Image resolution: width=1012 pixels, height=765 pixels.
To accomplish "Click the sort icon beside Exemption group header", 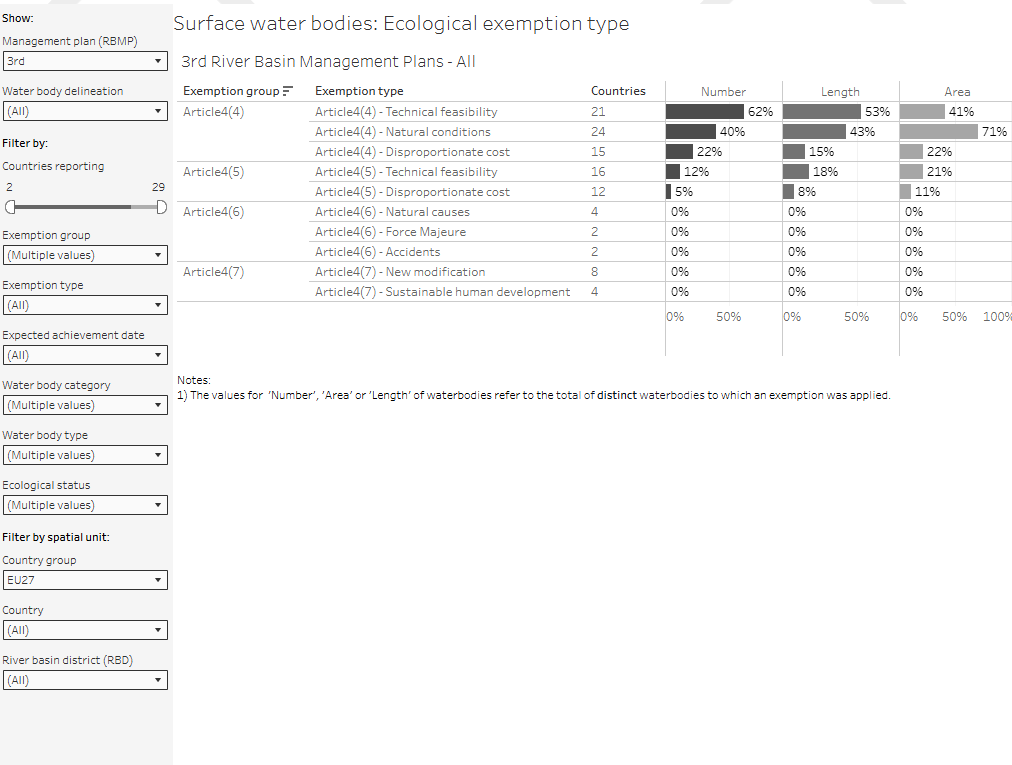I will click(x=288, y=91).
